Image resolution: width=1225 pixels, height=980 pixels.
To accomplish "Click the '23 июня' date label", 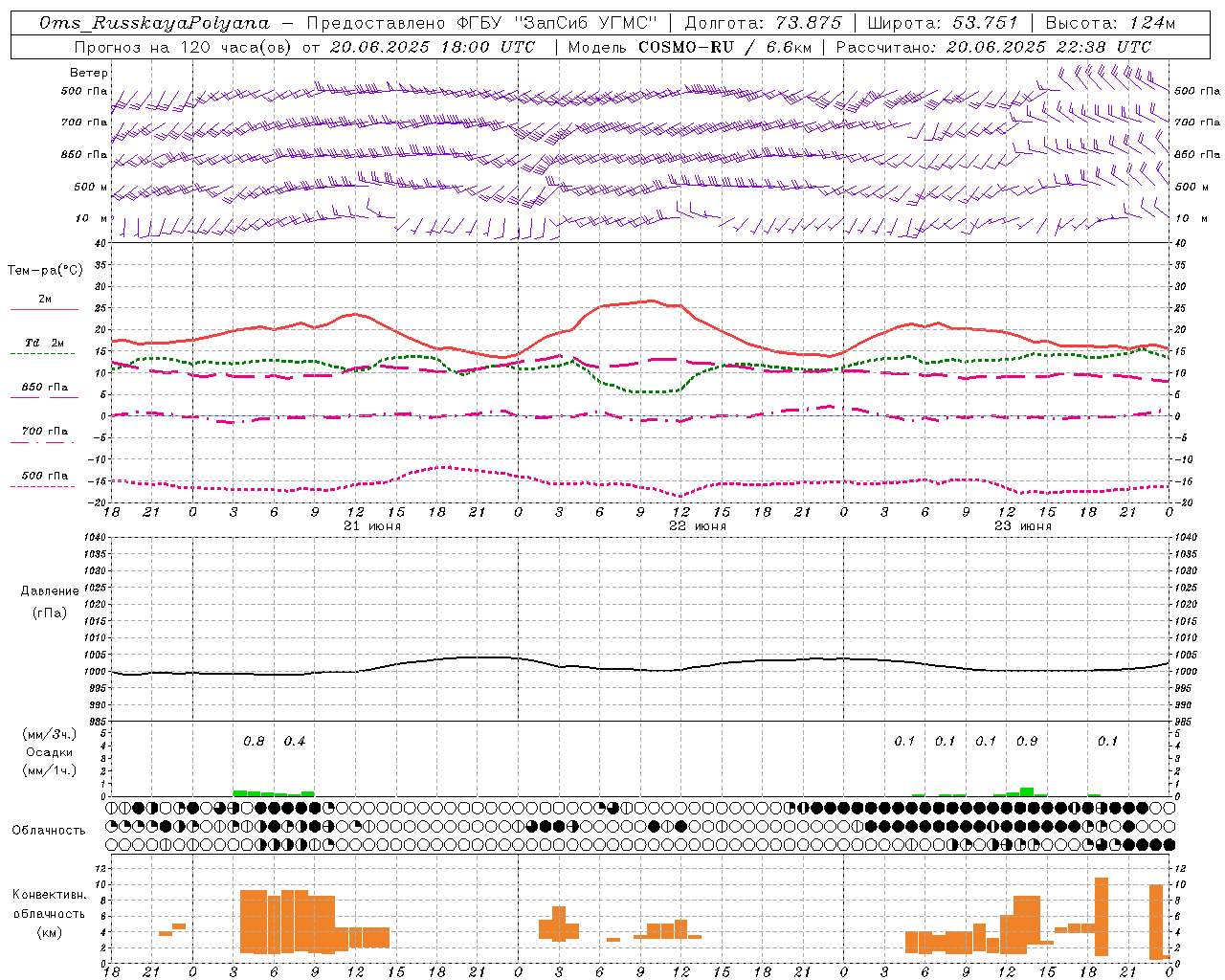I will [1023, 526].
